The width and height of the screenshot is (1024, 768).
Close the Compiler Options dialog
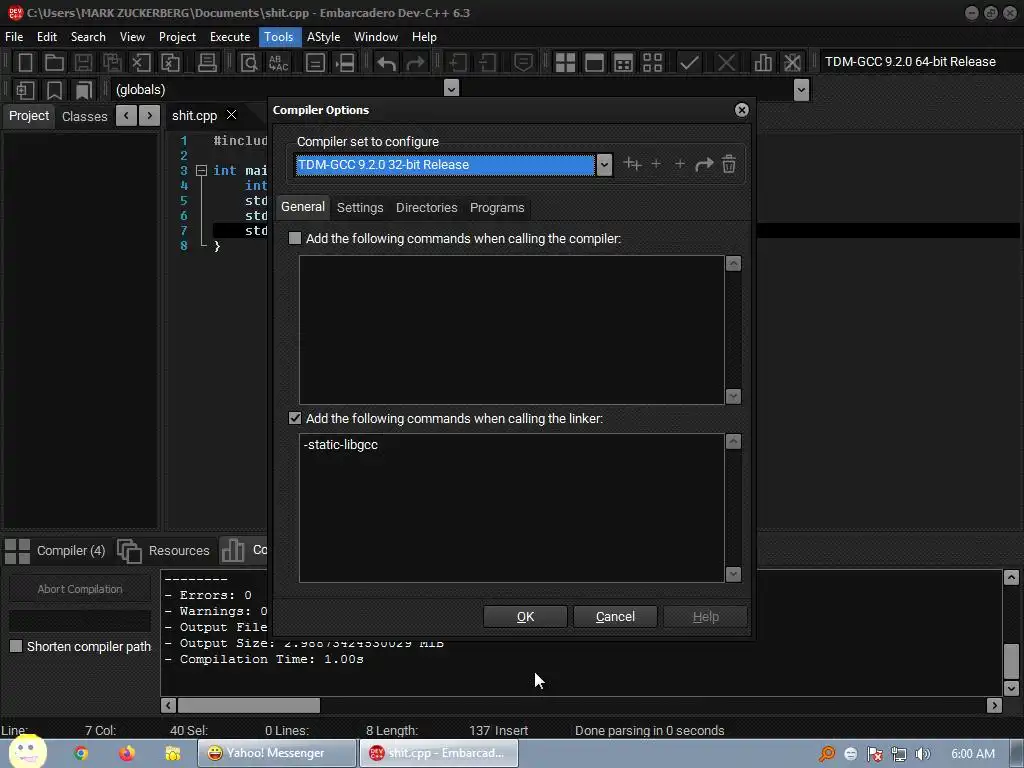(x=741, y=110)
